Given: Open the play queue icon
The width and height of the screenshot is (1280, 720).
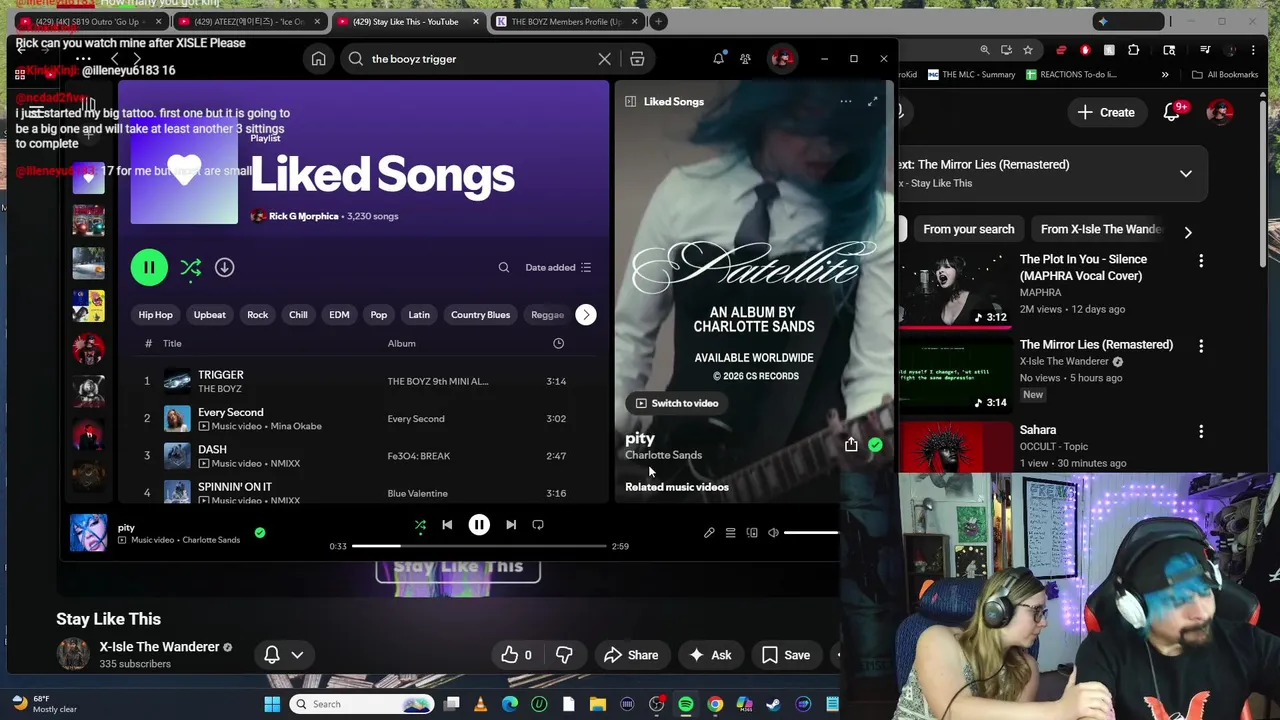Looking at the screenshot, I should tap(730, 533).
